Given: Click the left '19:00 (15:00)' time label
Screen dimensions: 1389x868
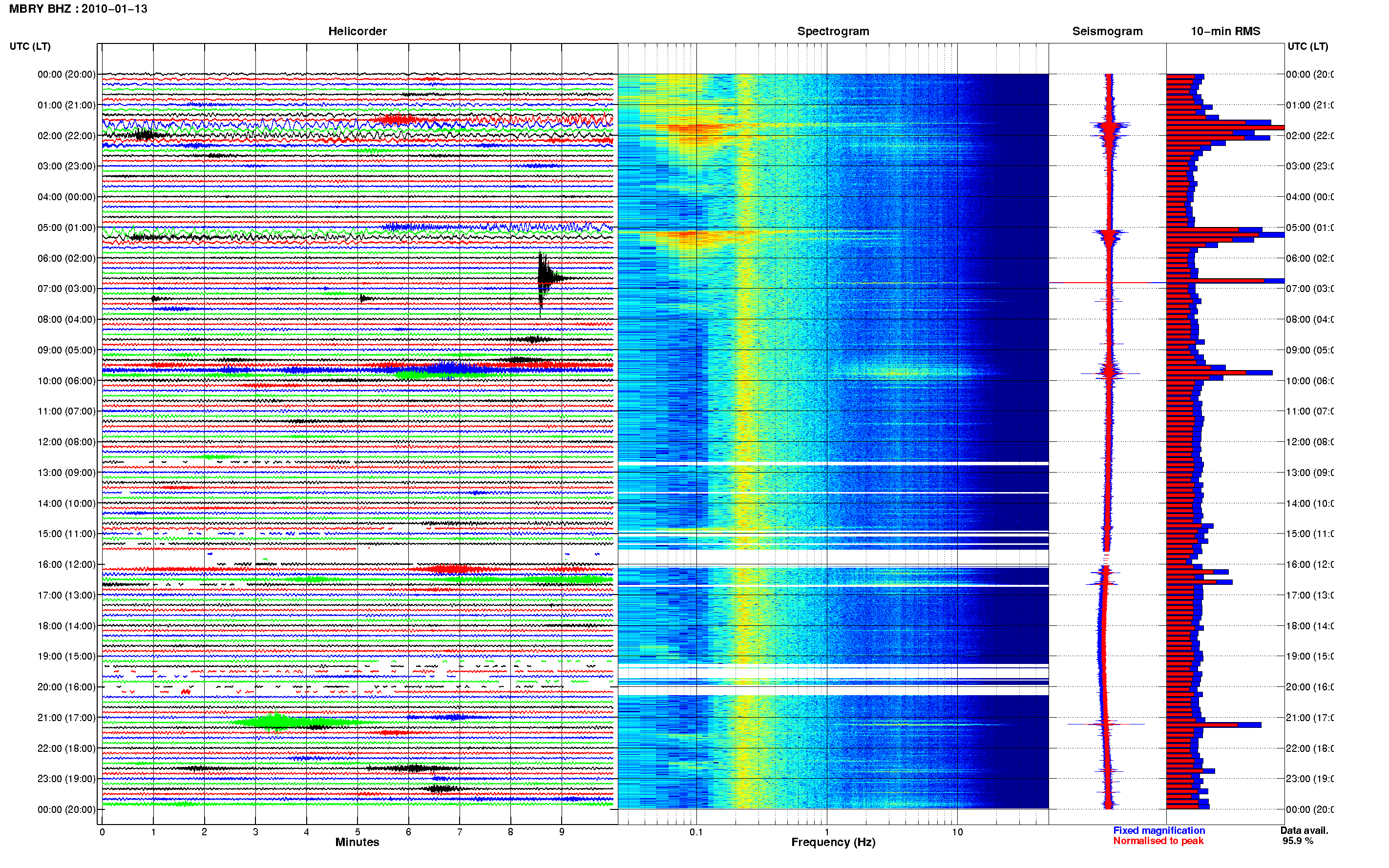Looking at the screenshot, I should coord(66,656).
